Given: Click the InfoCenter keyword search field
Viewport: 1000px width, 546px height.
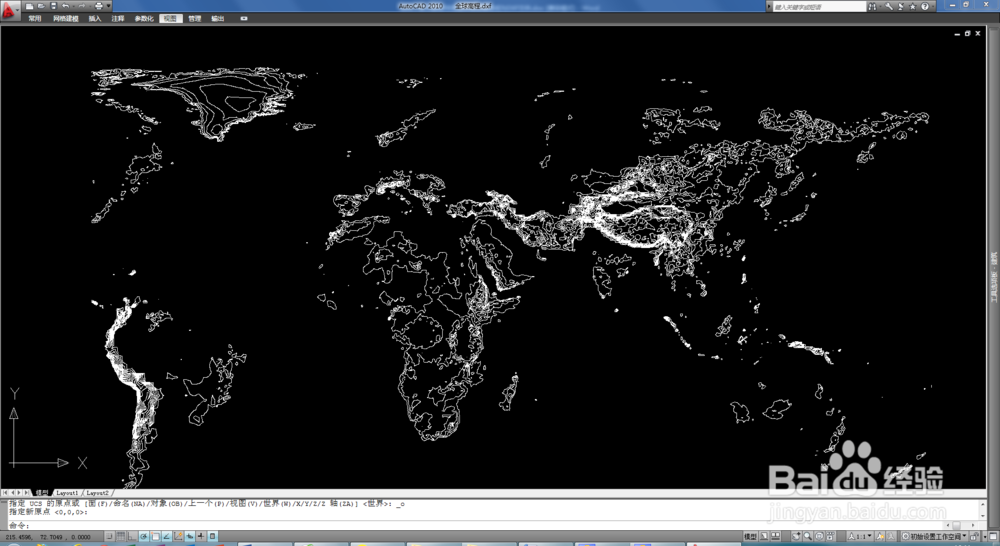Looking at the screenshot, I should [x=820, y=6].
